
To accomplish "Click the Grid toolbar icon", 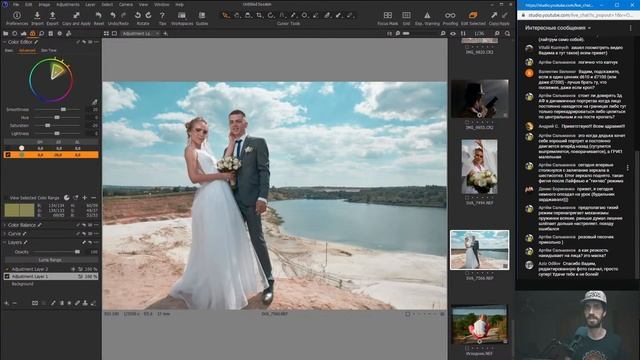I will (406, 16).
